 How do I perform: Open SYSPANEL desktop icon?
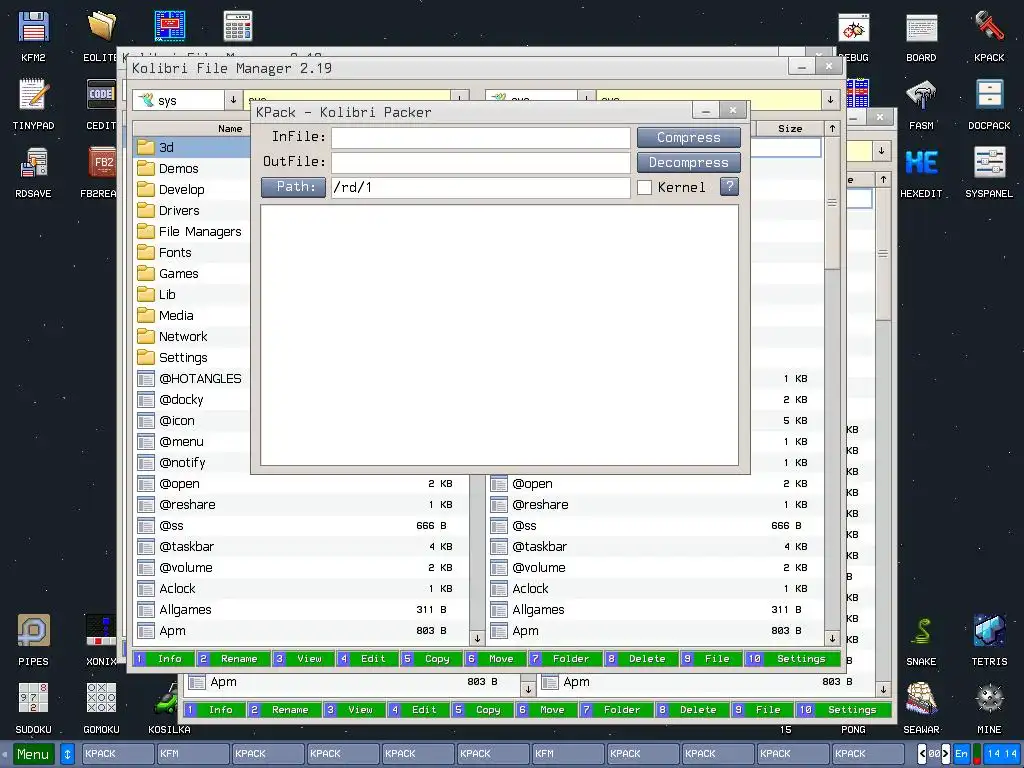989,172
